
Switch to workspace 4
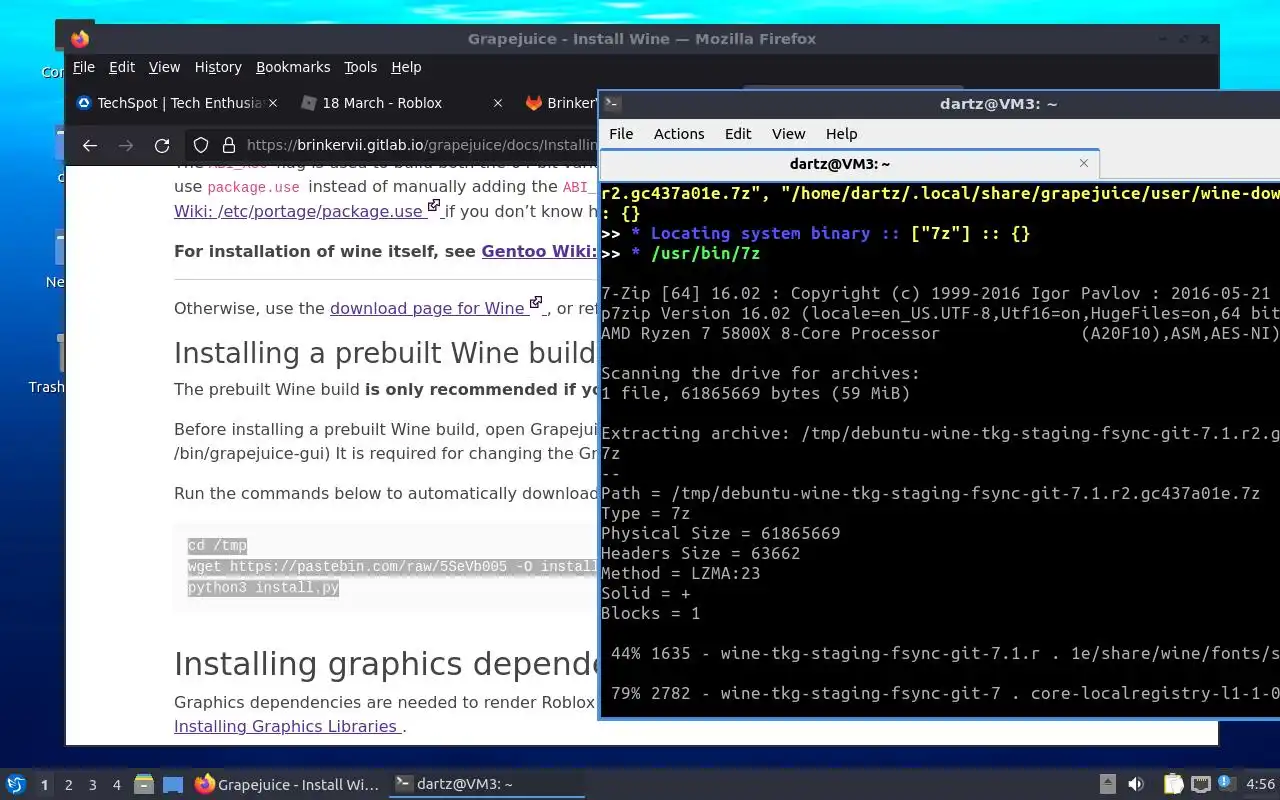click(116, 785)
